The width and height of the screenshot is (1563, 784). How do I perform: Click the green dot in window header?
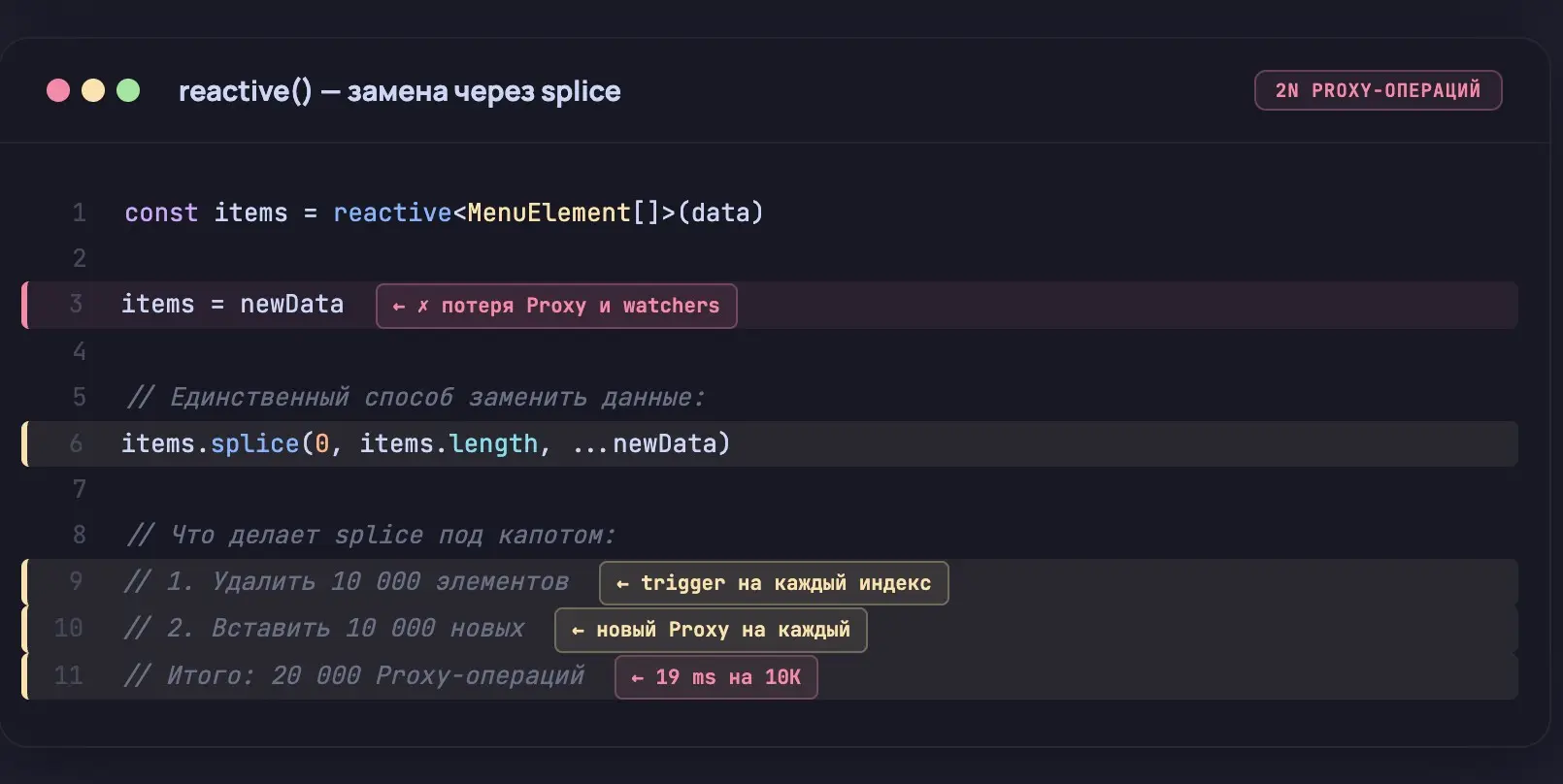(128, 90)
